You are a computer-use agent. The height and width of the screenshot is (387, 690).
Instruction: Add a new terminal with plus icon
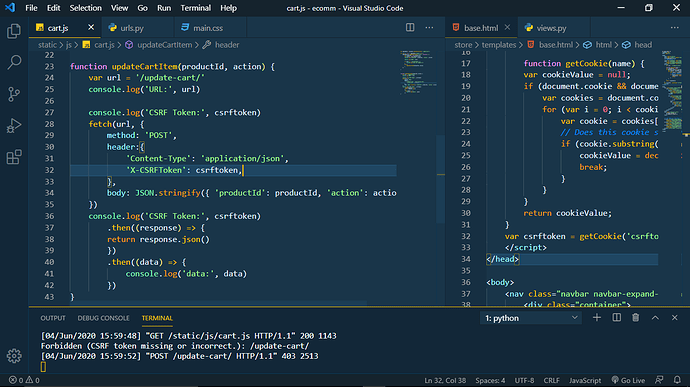[597, 317]
